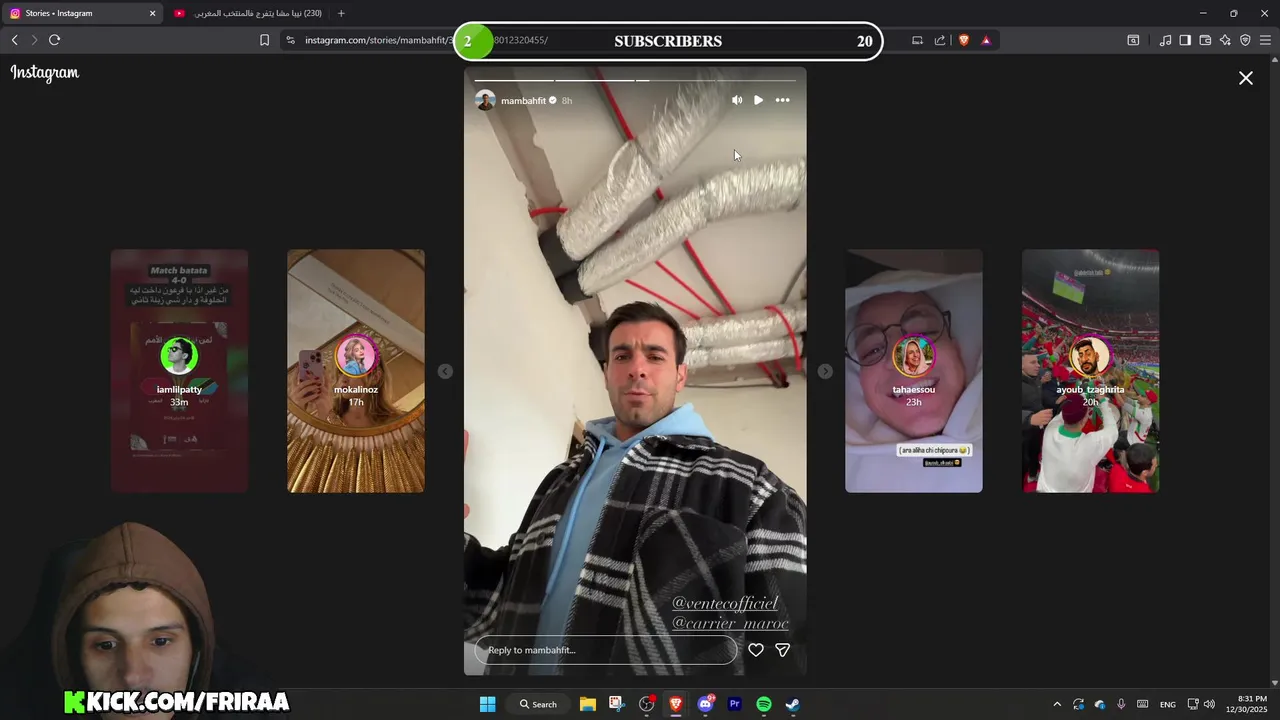Play the paused mambahfit story

758,100
